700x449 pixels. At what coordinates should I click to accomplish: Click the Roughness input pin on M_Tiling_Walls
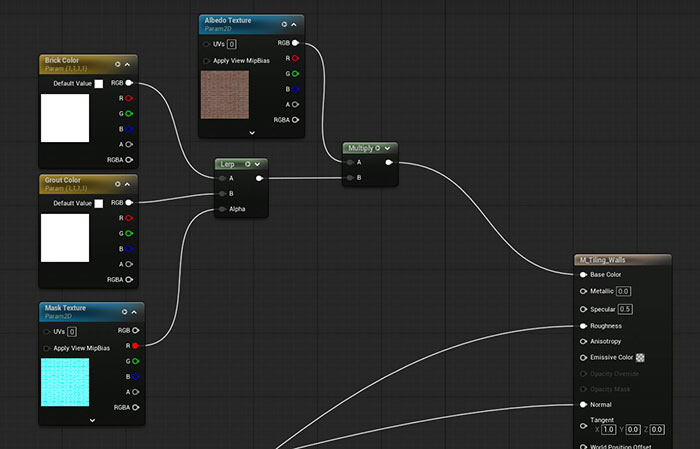point(583,325)
